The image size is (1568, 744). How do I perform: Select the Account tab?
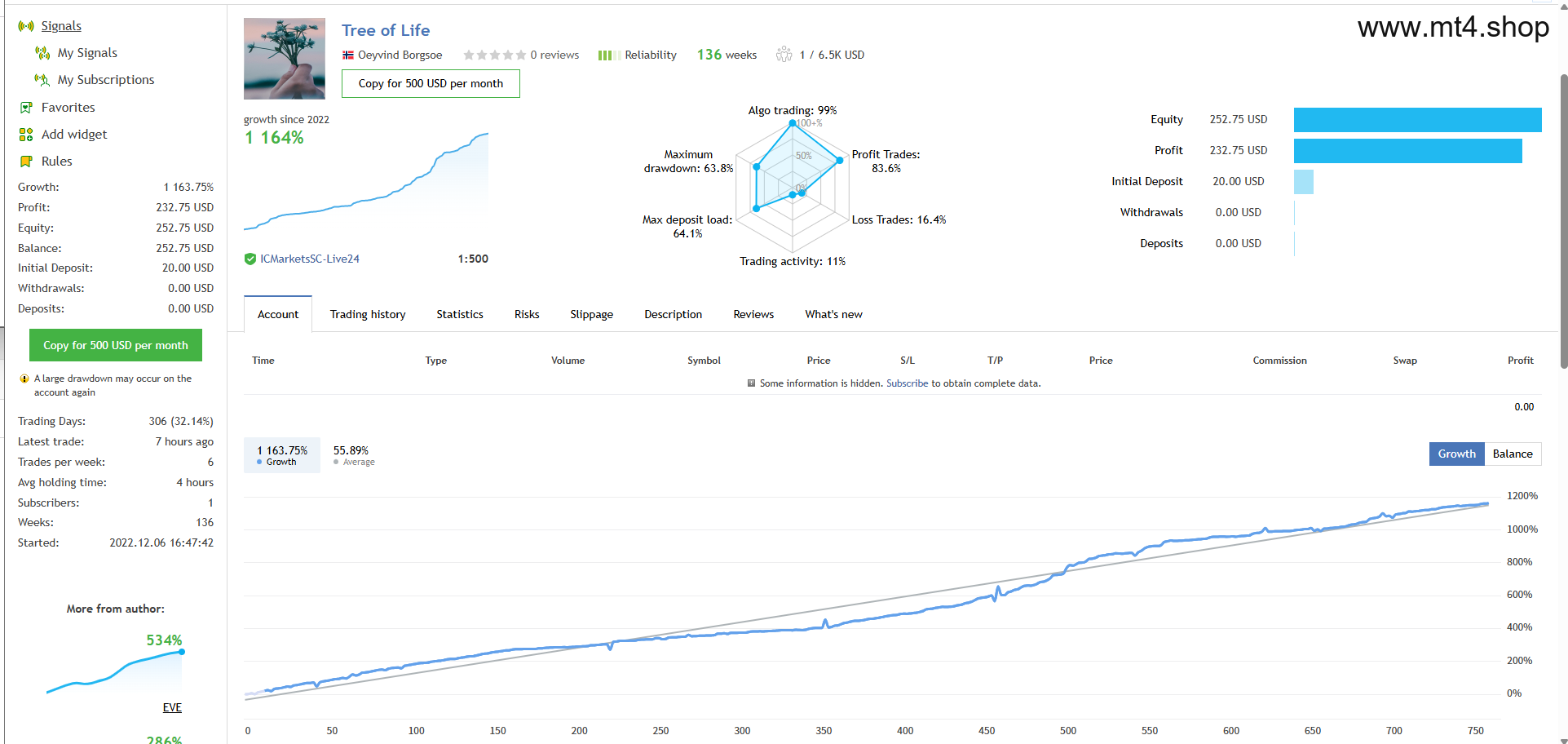(278, 314)
